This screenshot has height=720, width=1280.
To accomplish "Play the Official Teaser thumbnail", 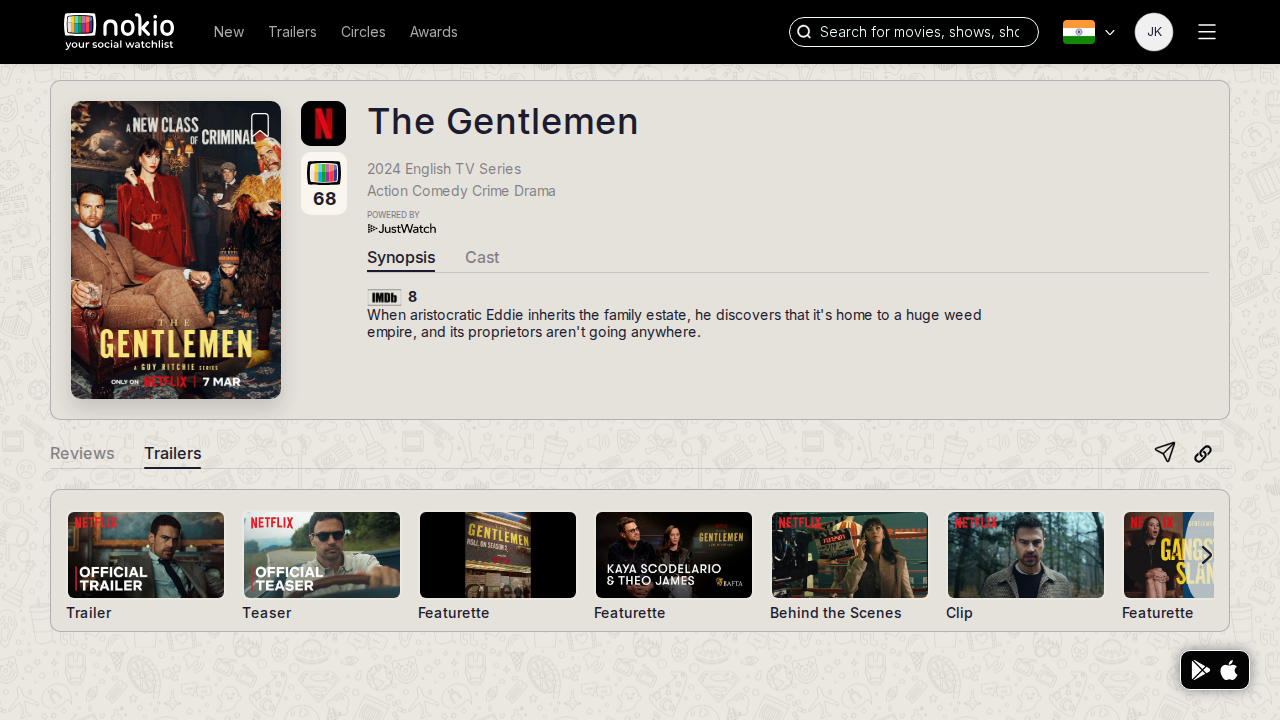I will point(322,555).
